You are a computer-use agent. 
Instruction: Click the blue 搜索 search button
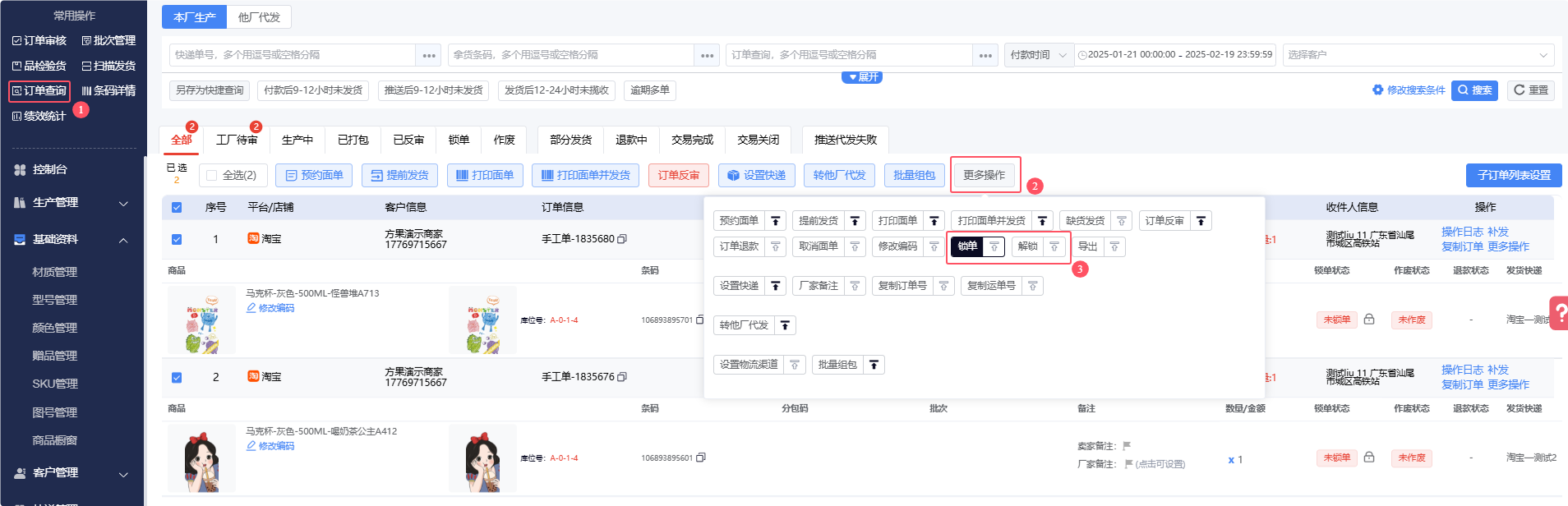[x=1474, y=90]
